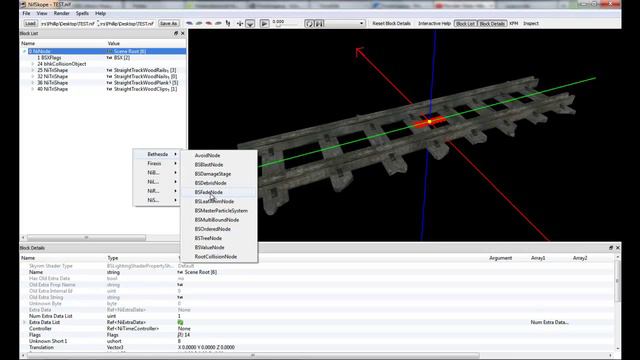Expand the 40 NiTriShape row
Image resolution: width=640 pixels, height=360 pixels.
[x=33, y=89]
